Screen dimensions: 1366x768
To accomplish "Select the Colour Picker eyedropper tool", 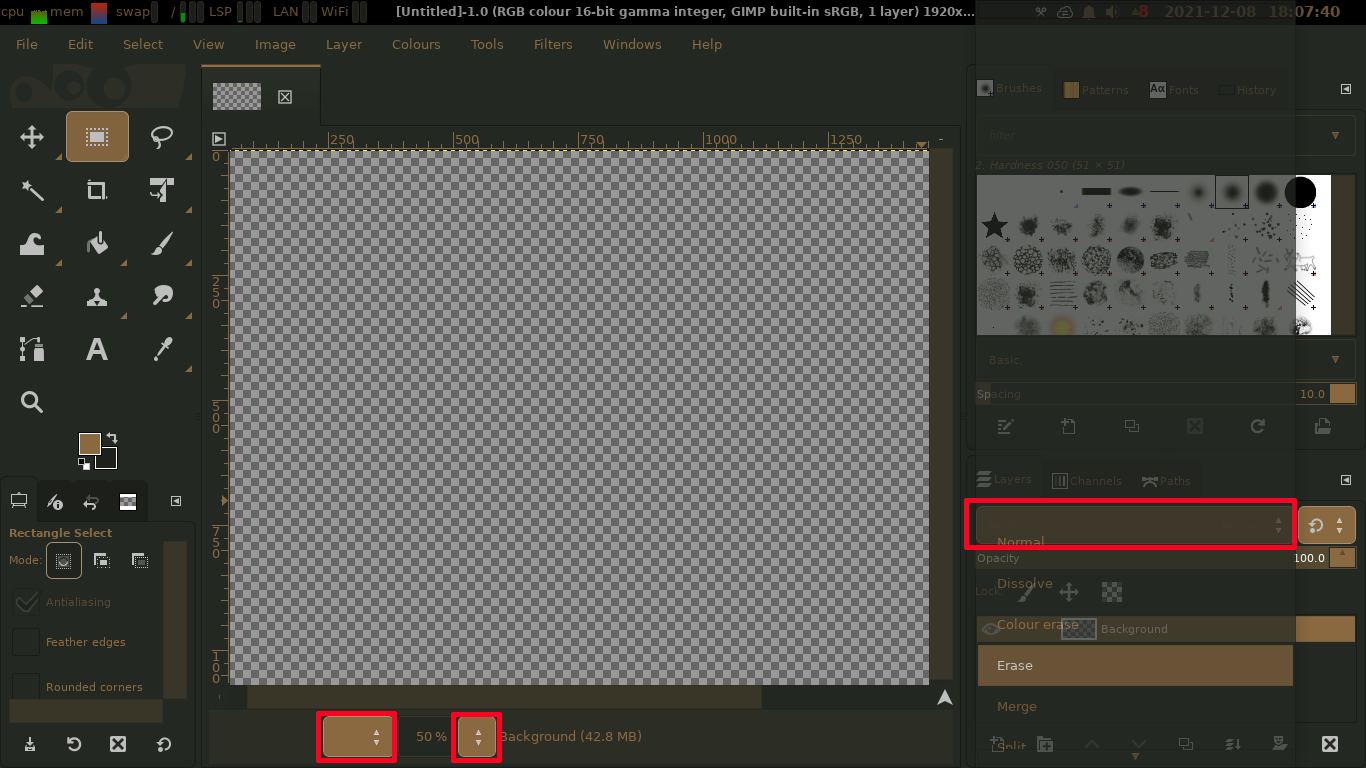I will (162, 349).
